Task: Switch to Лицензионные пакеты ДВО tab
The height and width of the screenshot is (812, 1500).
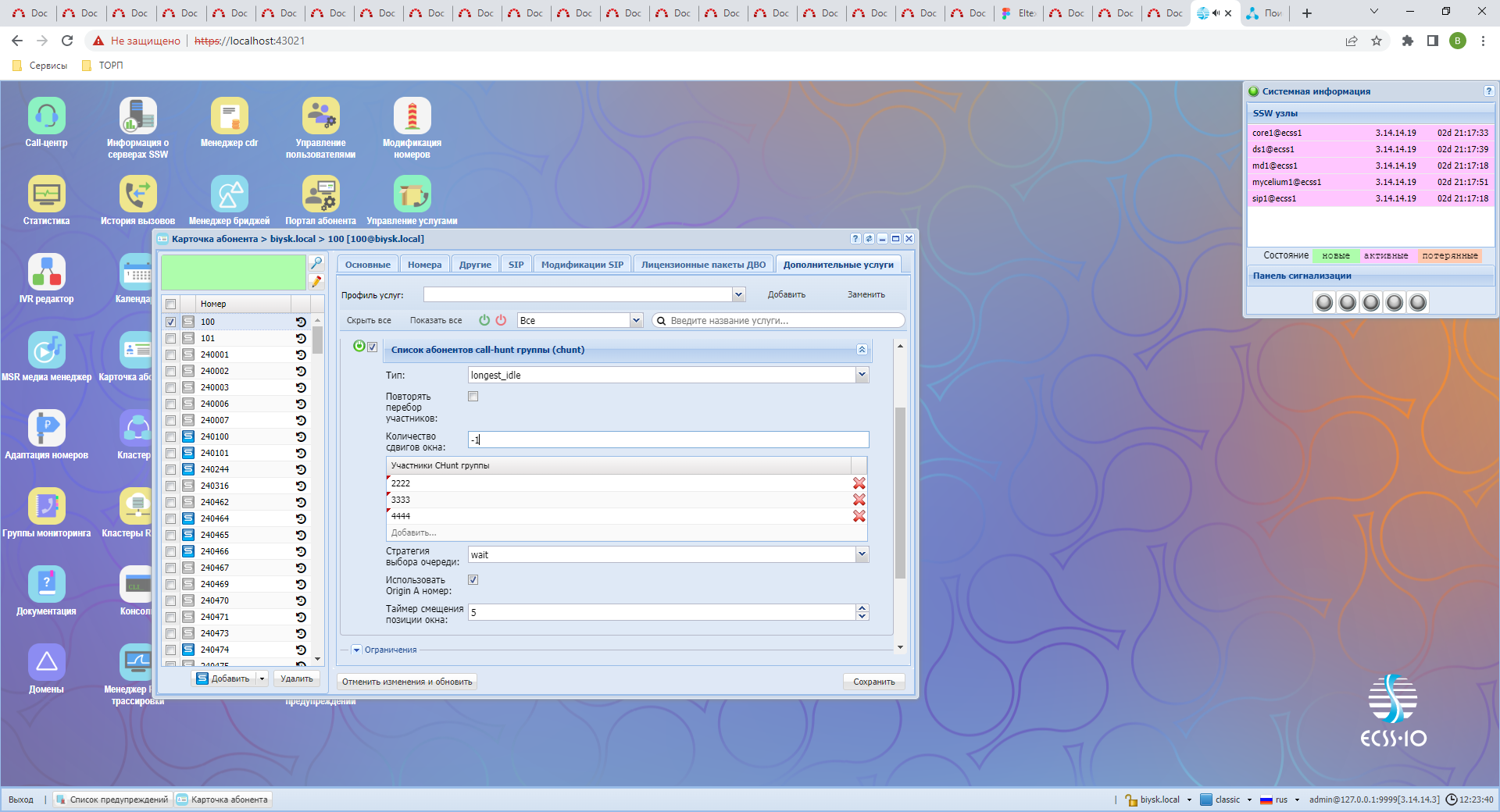Action: pyautogui.click(x=703, y=265)
